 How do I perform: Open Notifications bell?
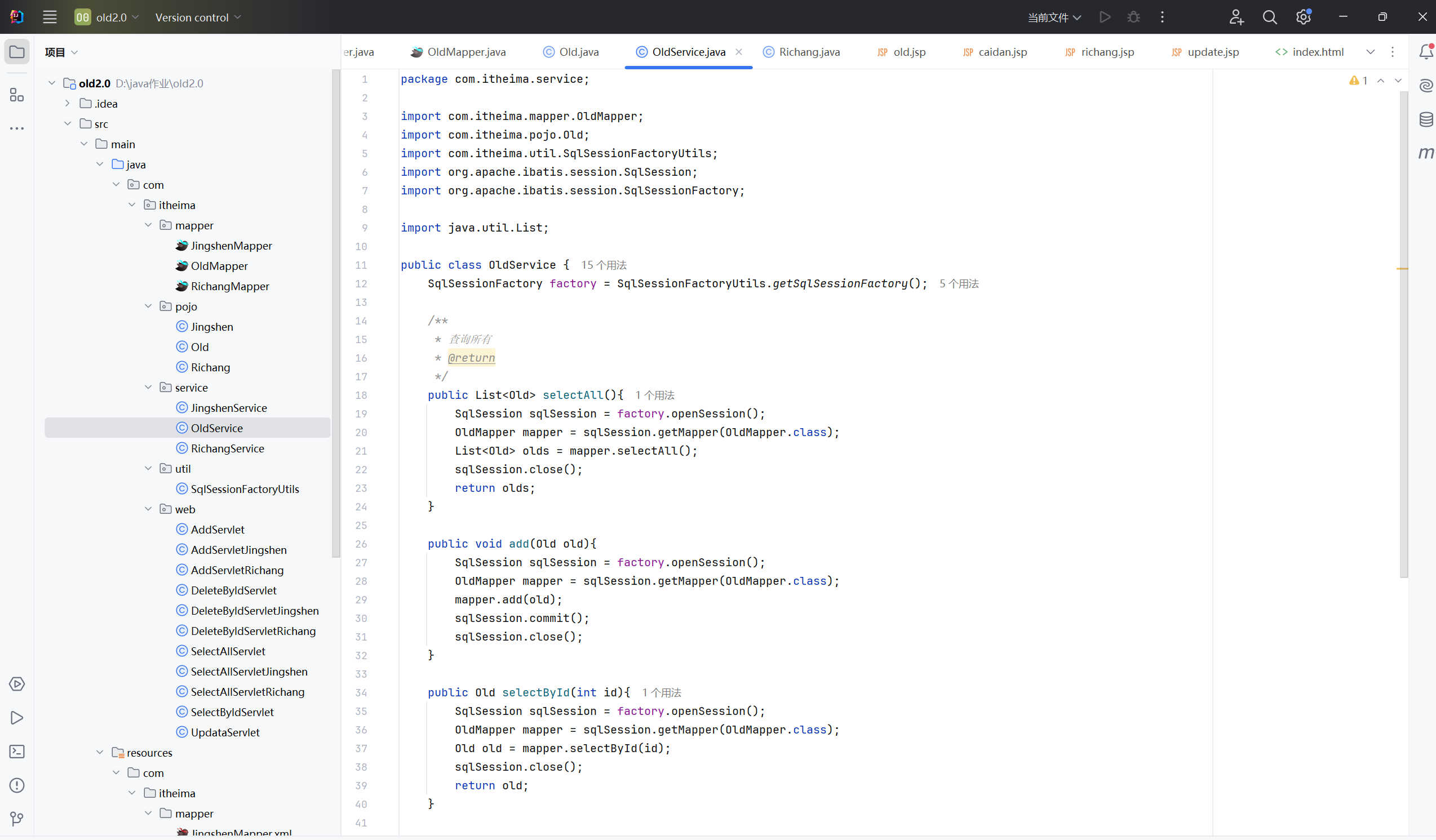click(1426, 52)
